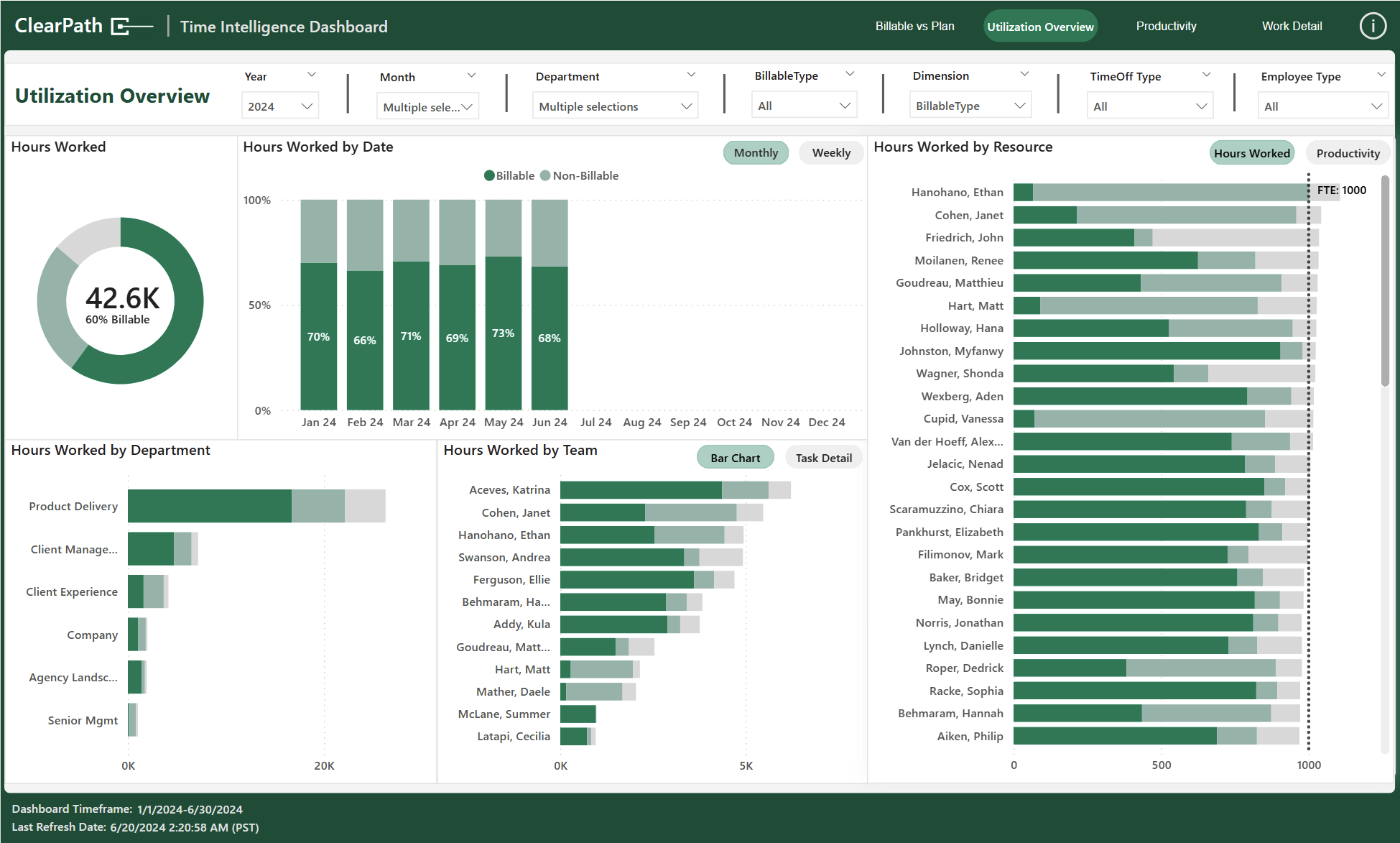Switch to Weekly date view

click(x=831, y=153)
